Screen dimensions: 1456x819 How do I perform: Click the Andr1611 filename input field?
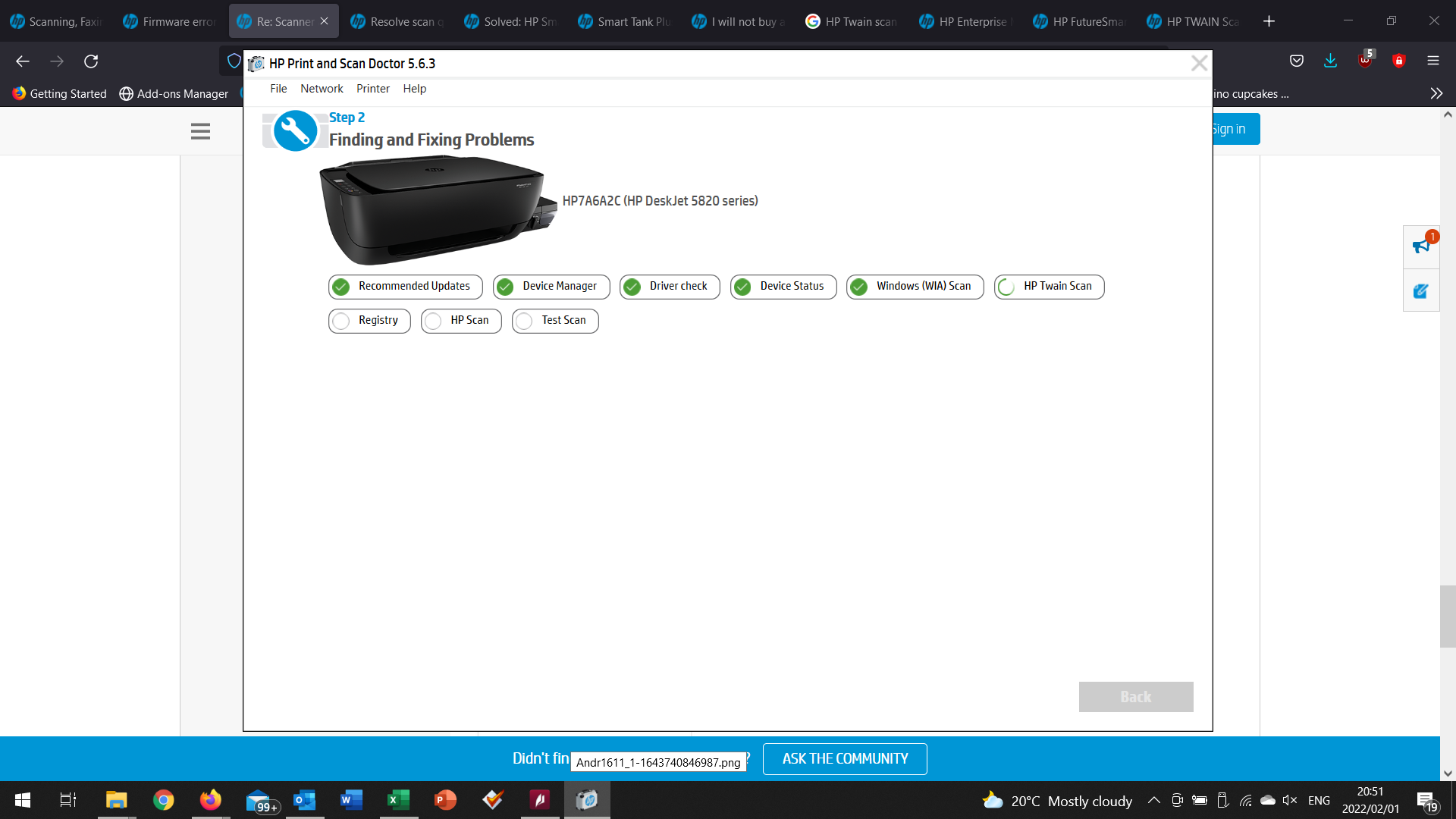[657, 762]
